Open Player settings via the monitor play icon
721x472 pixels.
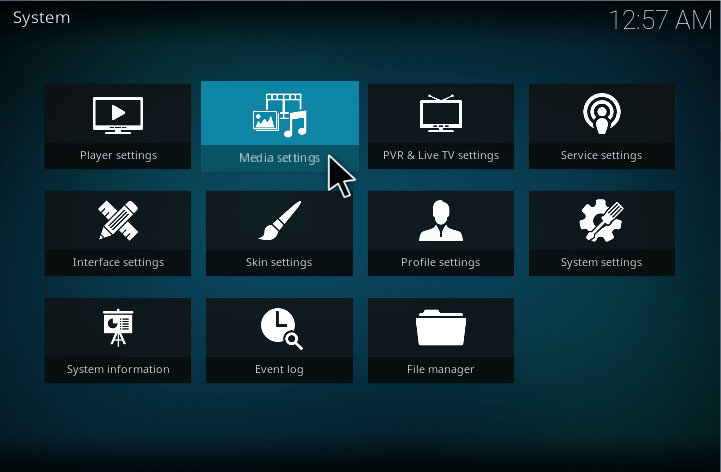pyautogui.click(x=118, y=115)
